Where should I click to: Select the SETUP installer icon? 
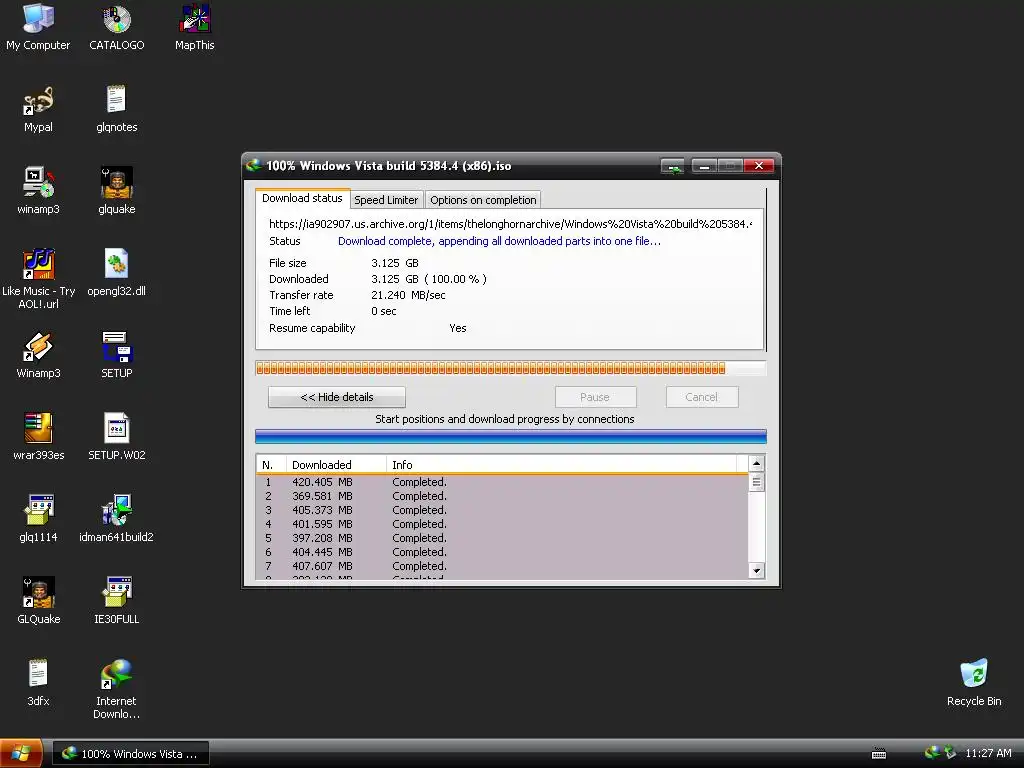pos(116,355)
